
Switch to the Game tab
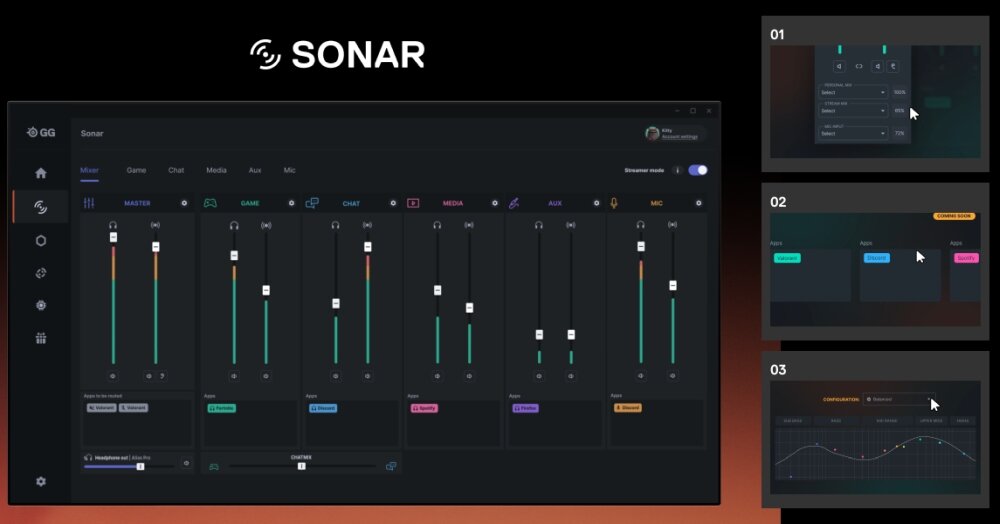pos(136,170)
